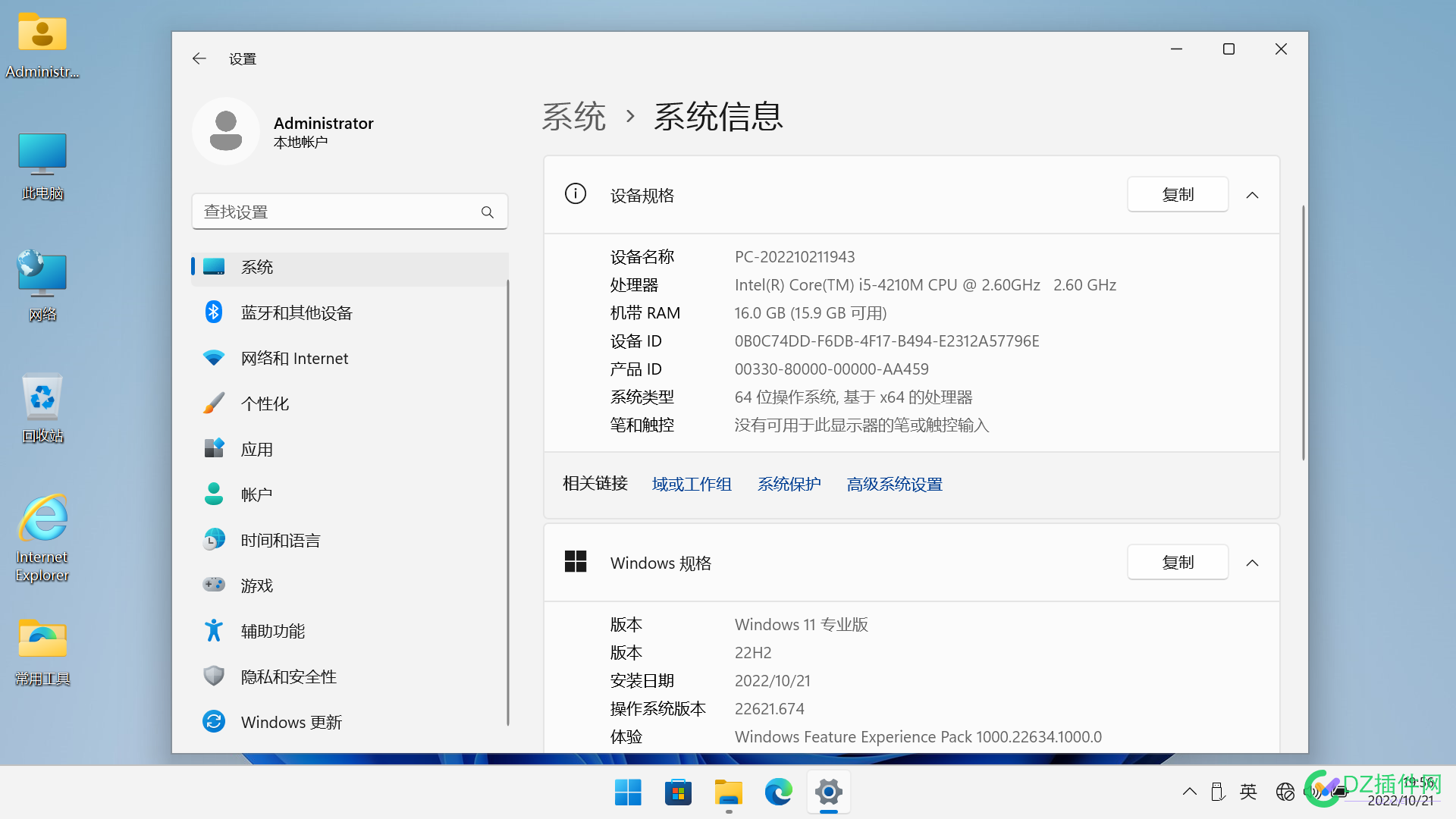This screenshot has width=1456, height=819.
Task: Open the 高级系统设置 link
Action: click(894, 484)
